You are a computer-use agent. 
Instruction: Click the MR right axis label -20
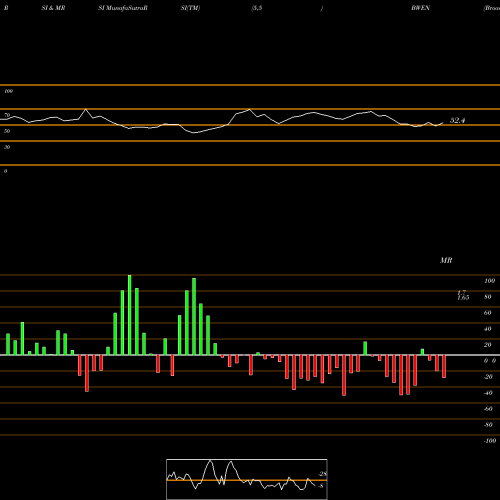point(488,377)
